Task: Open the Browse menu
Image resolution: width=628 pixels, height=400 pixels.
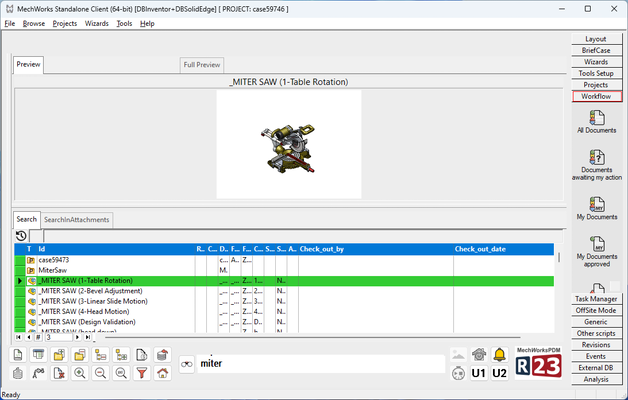Action: click(x=34, y=24)
